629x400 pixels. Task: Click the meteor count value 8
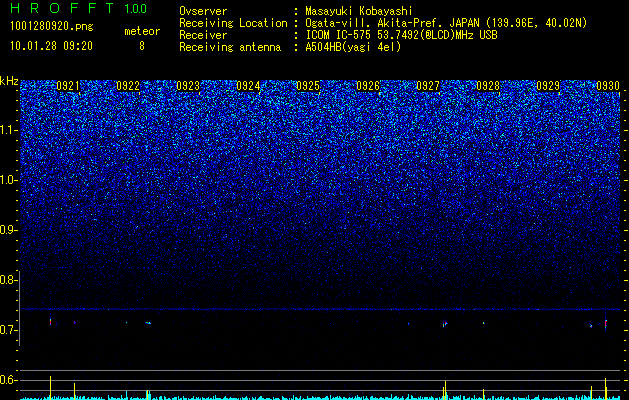[x=142, y=46]
